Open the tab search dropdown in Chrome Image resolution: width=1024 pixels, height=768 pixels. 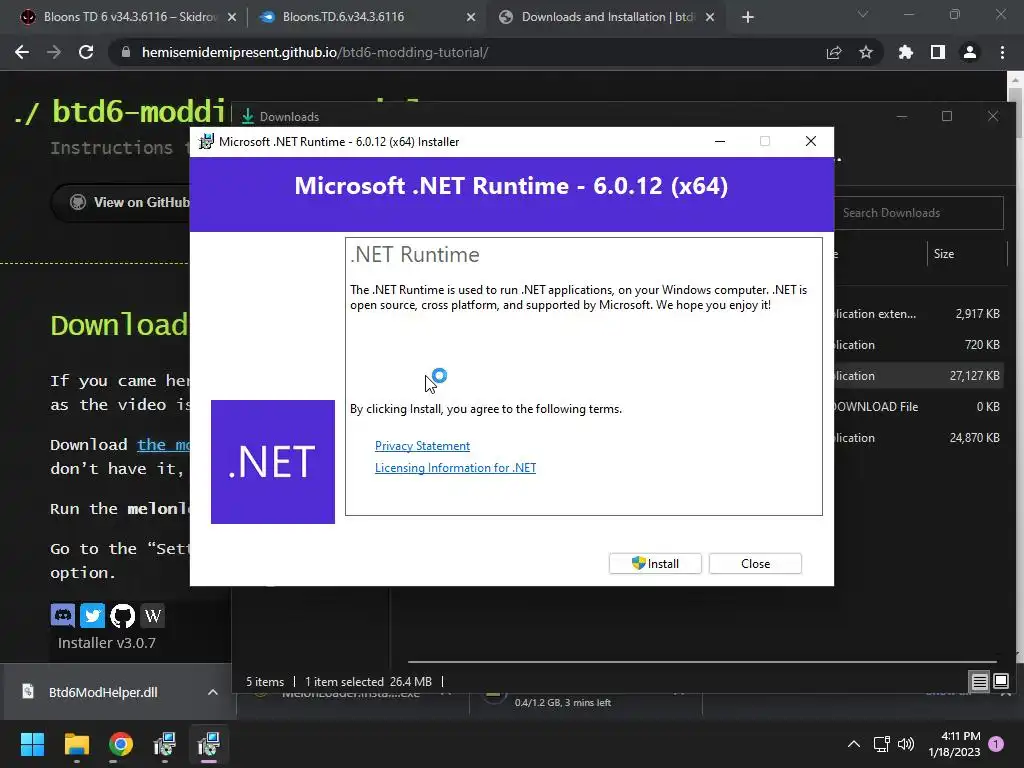[x=863, y=14]
